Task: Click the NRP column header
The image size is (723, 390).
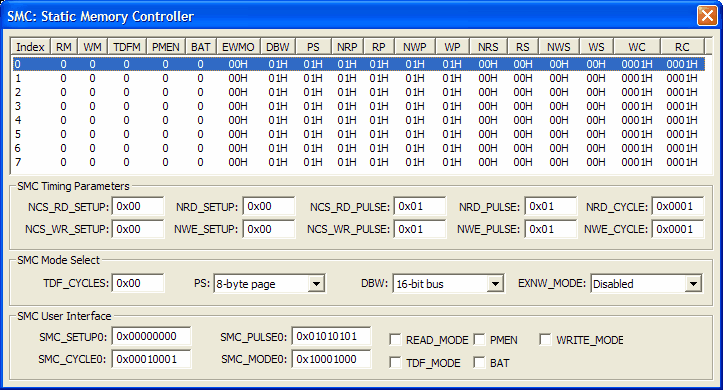Action: click(347, 47)
